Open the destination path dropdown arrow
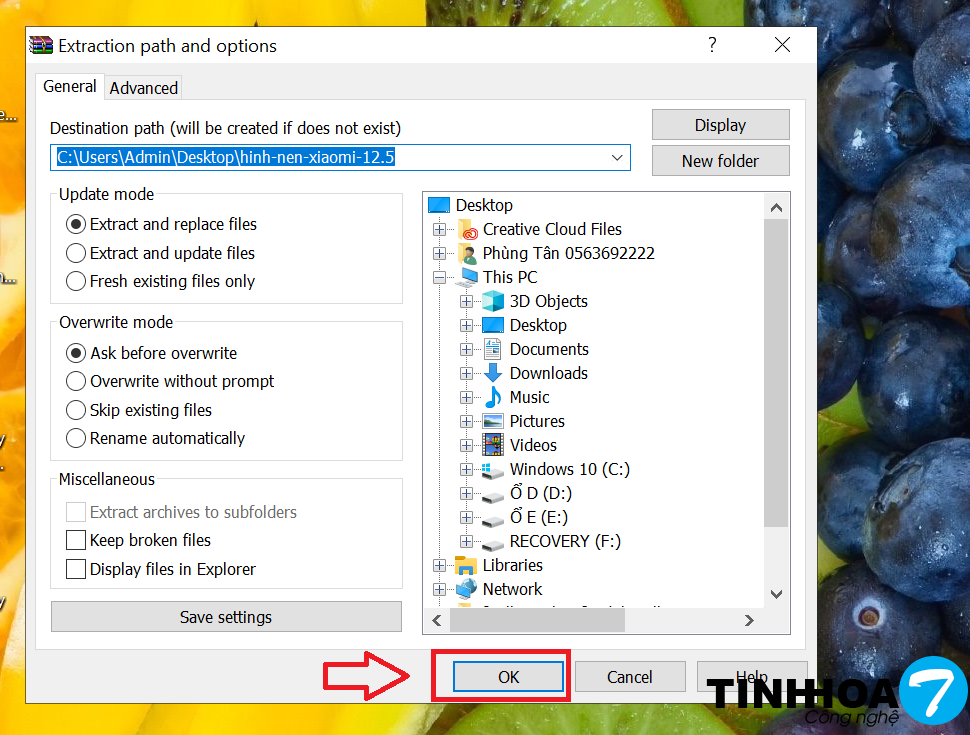Image resolution: width=970 pixels, height=735 pixels. [x=617, y=158]
